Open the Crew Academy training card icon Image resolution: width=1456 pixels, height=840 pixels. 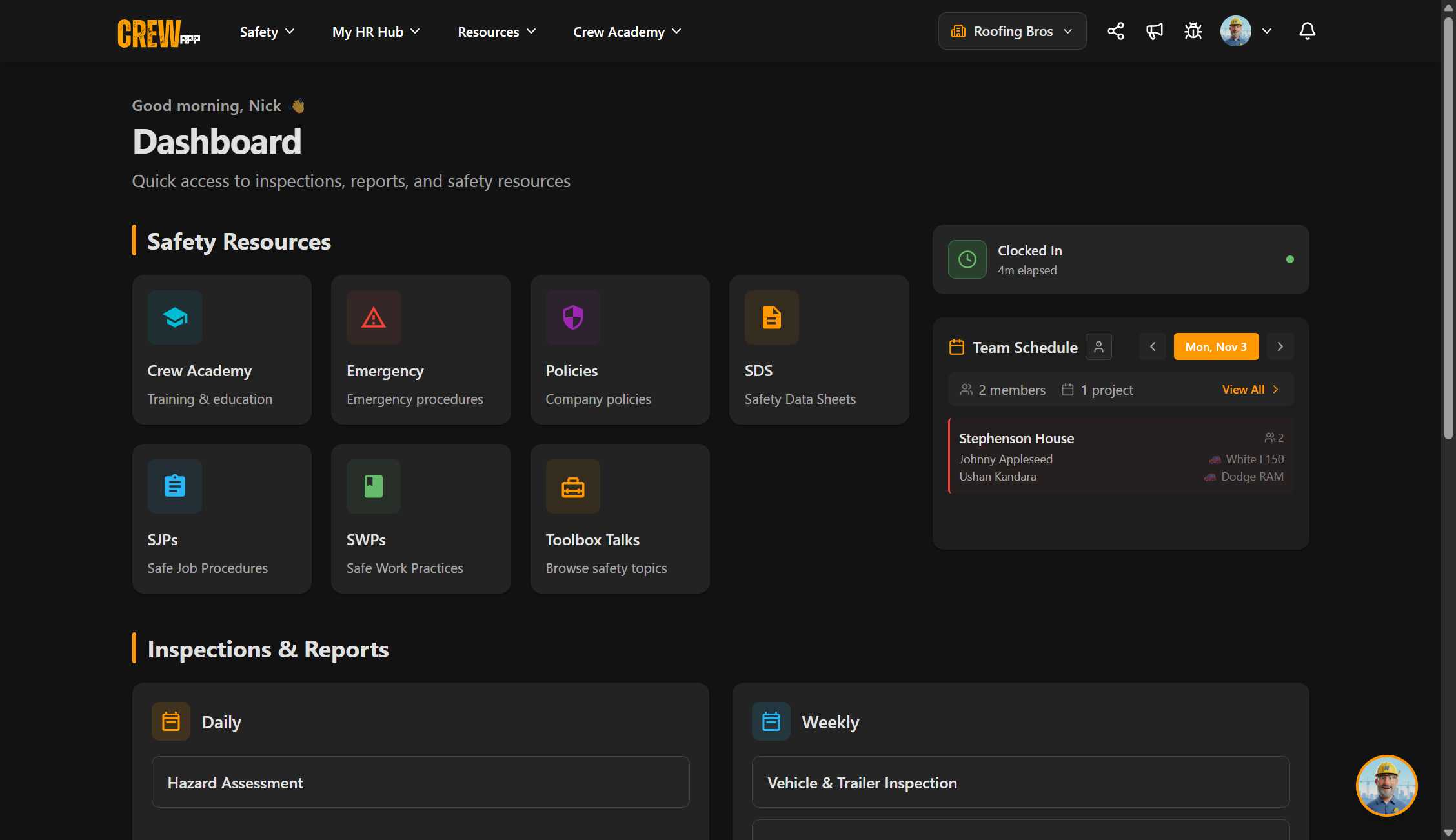tap(174, 317)
